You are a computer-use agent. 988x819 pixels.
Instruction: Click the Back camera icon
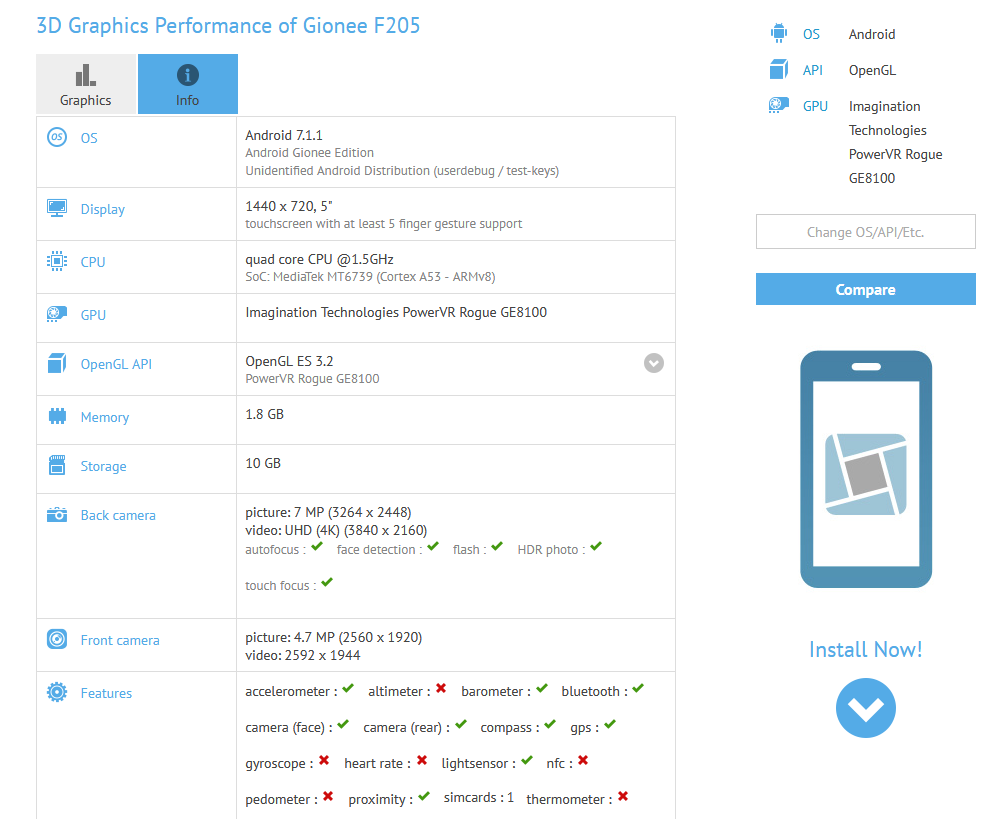coord(57,514)
